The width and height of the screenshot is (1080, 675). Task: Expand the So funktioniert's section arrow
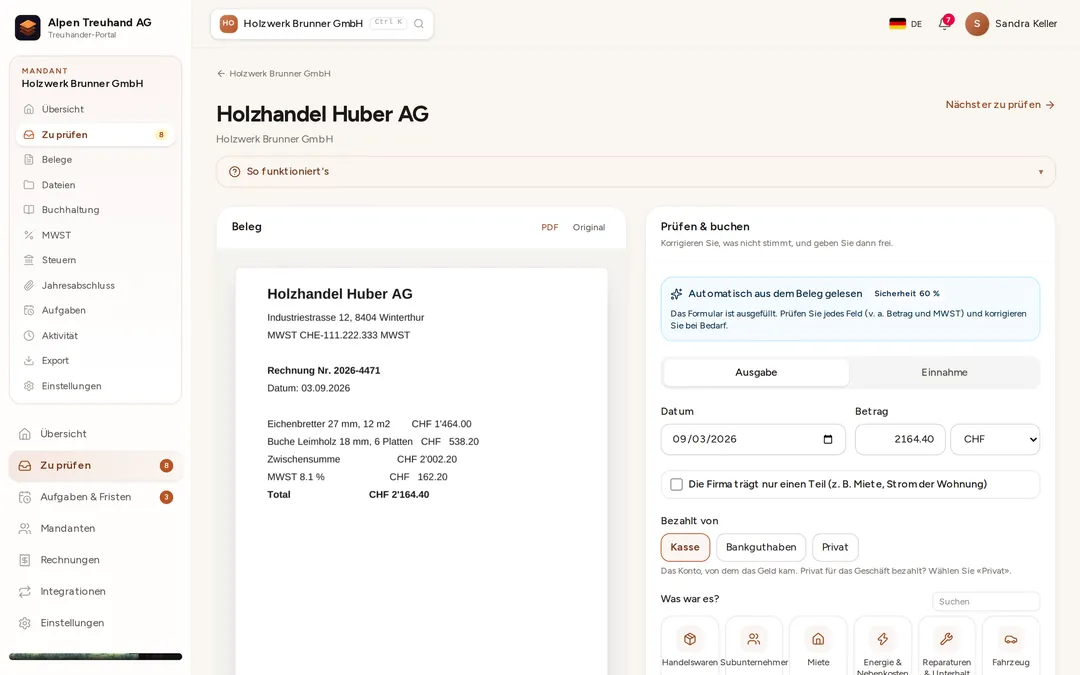1041,172
